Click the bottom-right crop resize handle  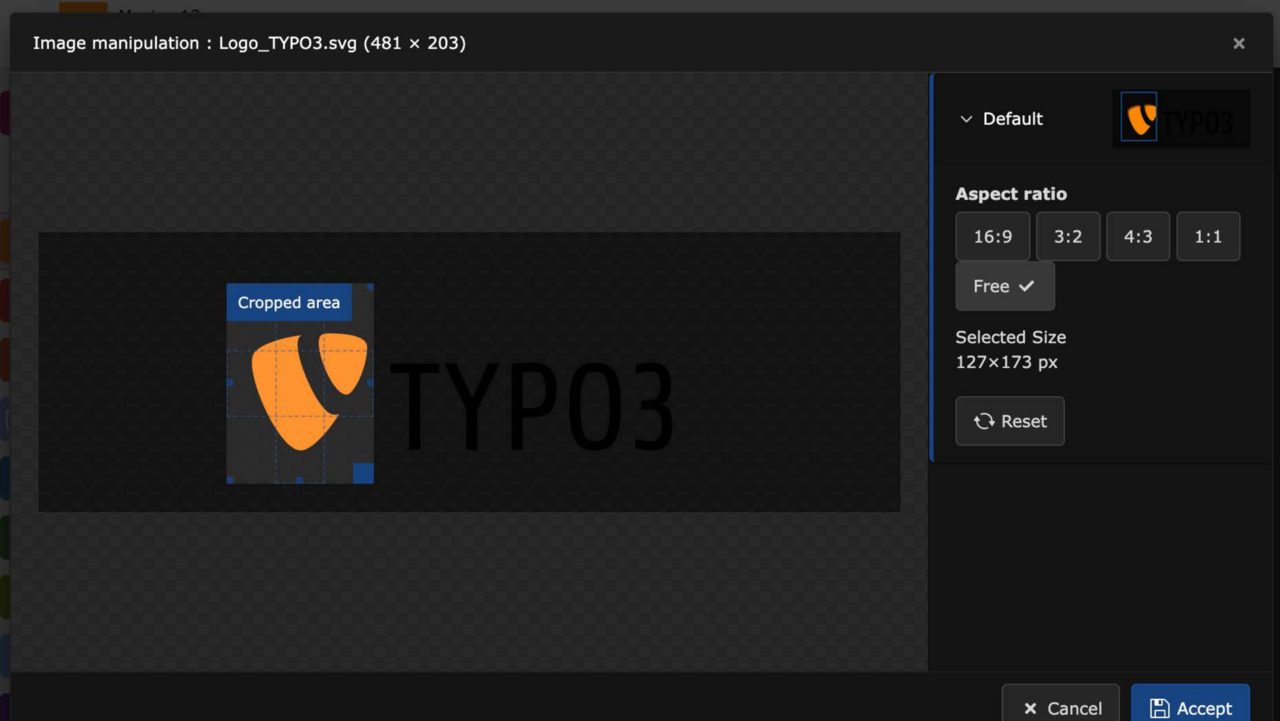(363, 473)
